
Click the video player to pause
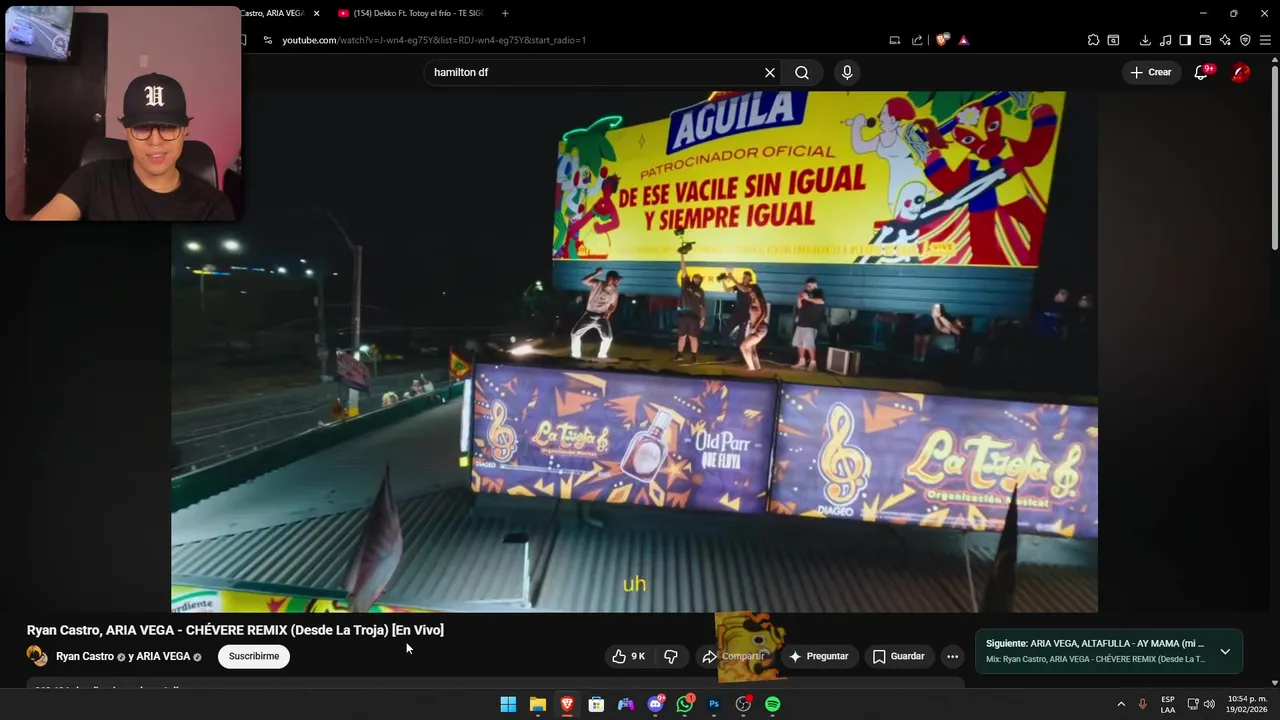[x=634, y=352]
